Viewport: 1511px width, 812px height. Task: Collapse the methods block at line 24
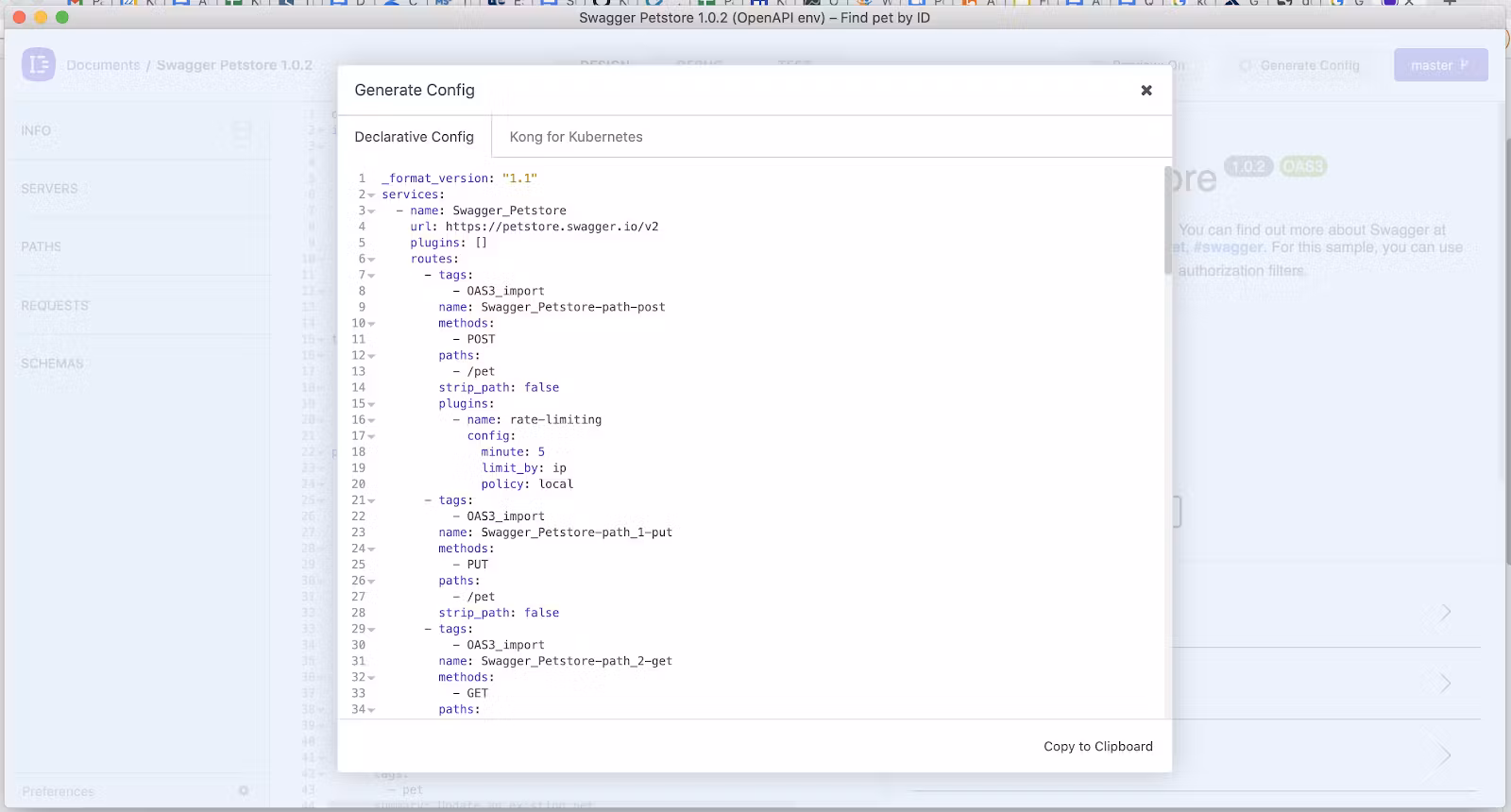371,549
